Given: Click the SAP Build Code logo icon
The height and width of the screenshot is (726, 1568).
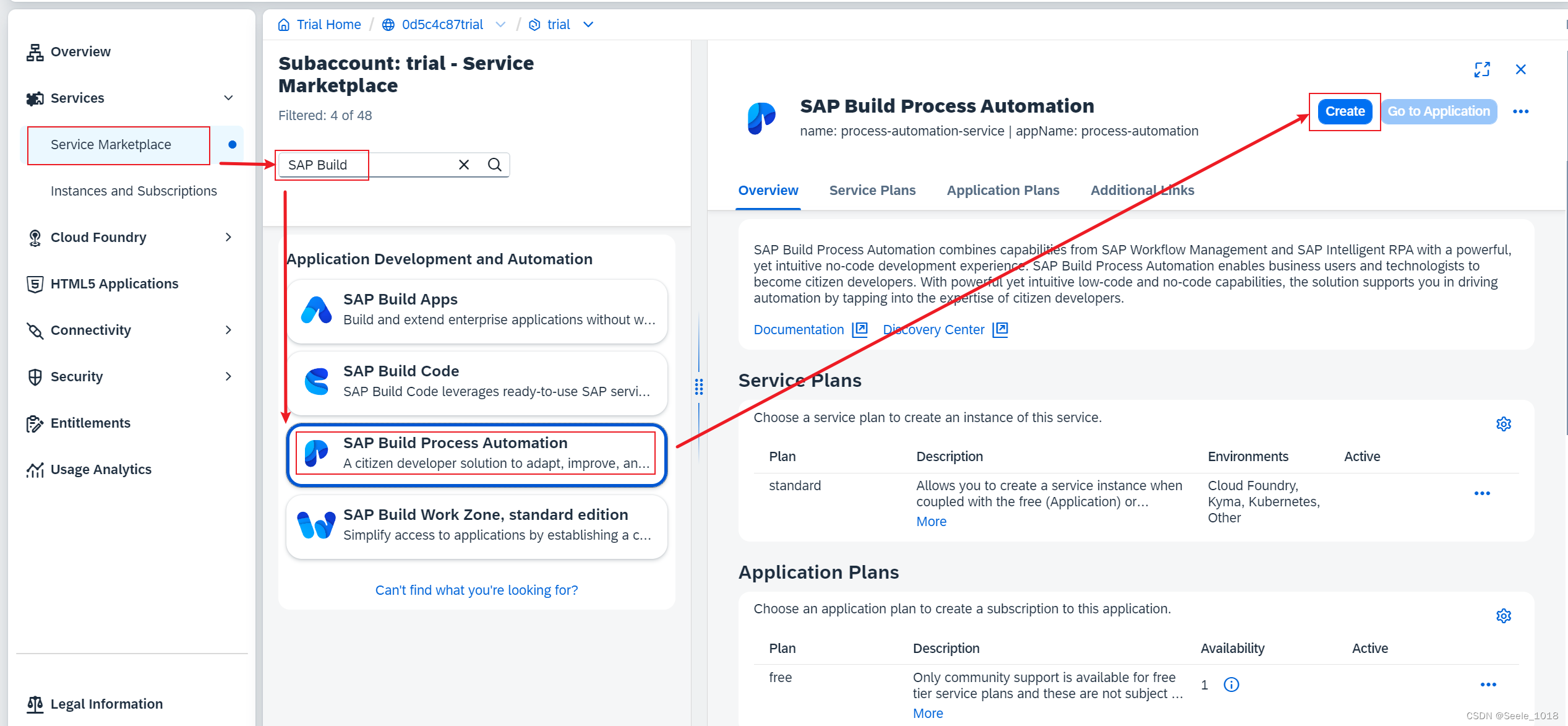Looking at the screenshot, I should [x=316, y=382].
